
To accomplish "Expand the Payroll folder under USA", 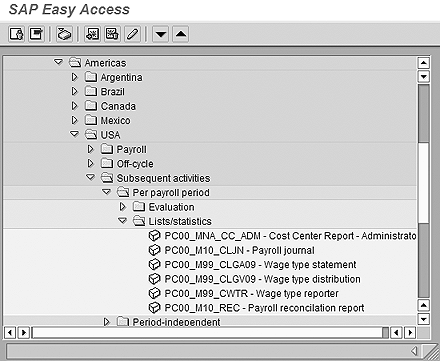I will (90, 149).
